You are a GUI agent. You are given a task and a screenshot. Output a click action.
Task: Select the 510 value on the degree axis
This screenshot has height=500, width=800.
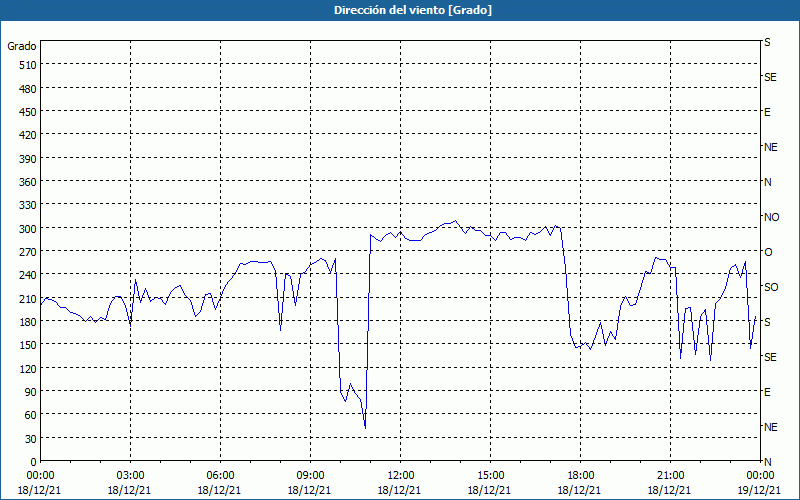[28, 65]
